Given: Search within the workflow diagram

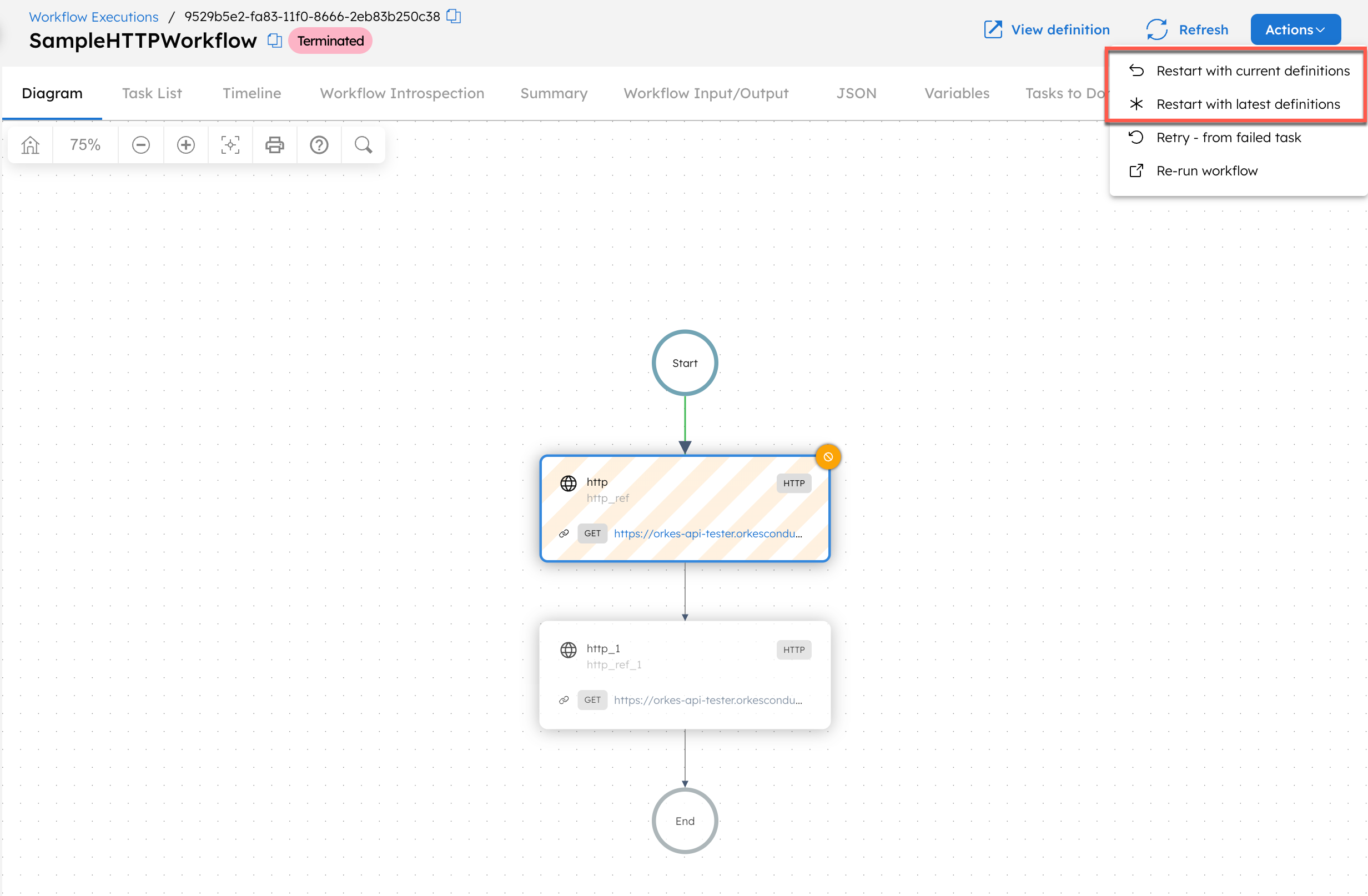Looking at the screenshot, I should pyautogui.click(x=363, y=145).
